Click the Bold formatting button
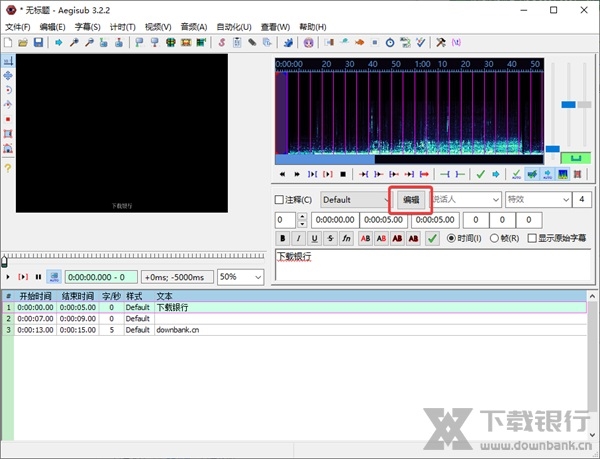The height and width of the screenshot is (459, 600). pos(283,238)
